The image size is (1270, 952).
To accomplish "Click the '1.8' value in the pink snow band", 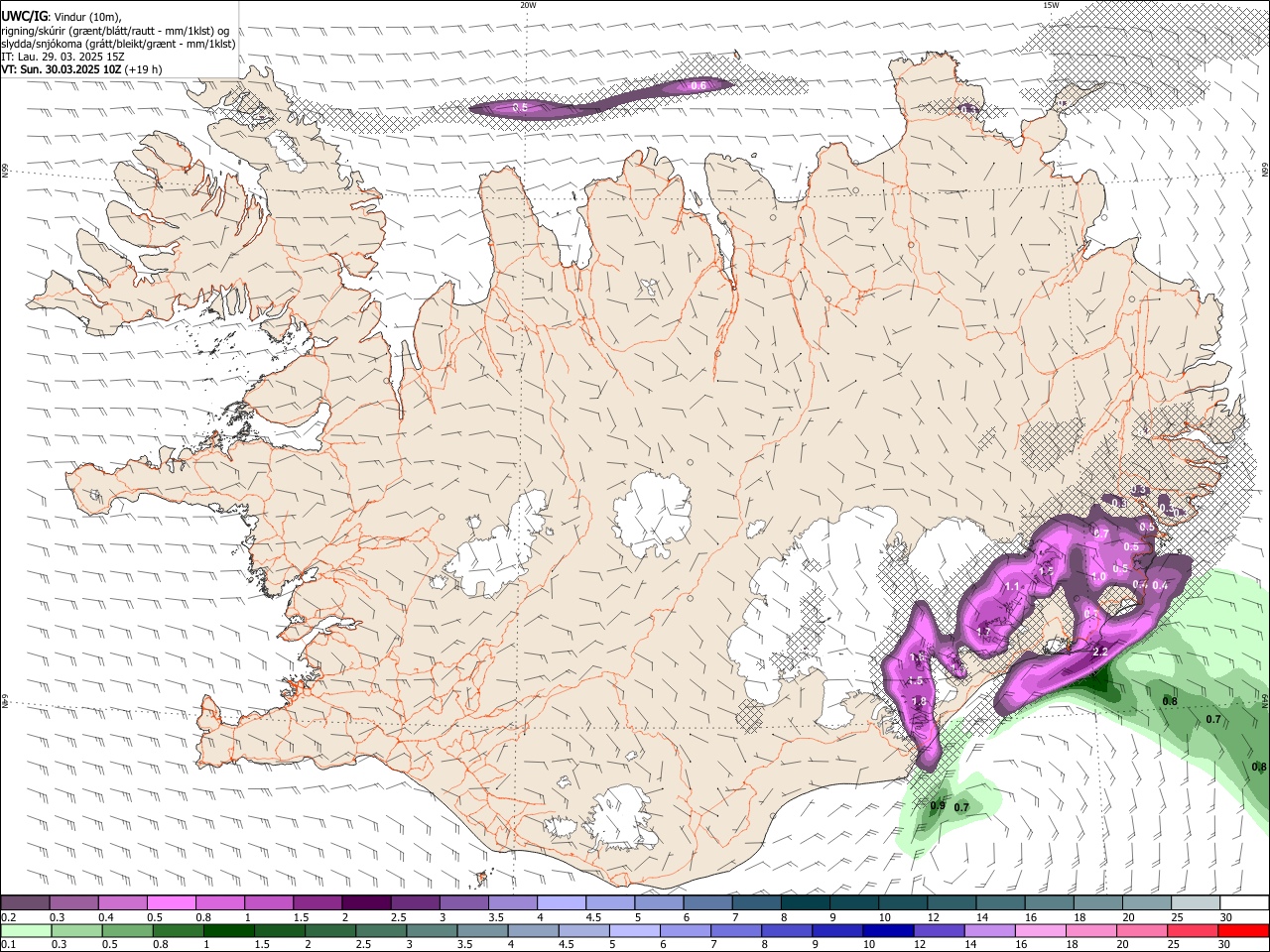I will [919, 701].
